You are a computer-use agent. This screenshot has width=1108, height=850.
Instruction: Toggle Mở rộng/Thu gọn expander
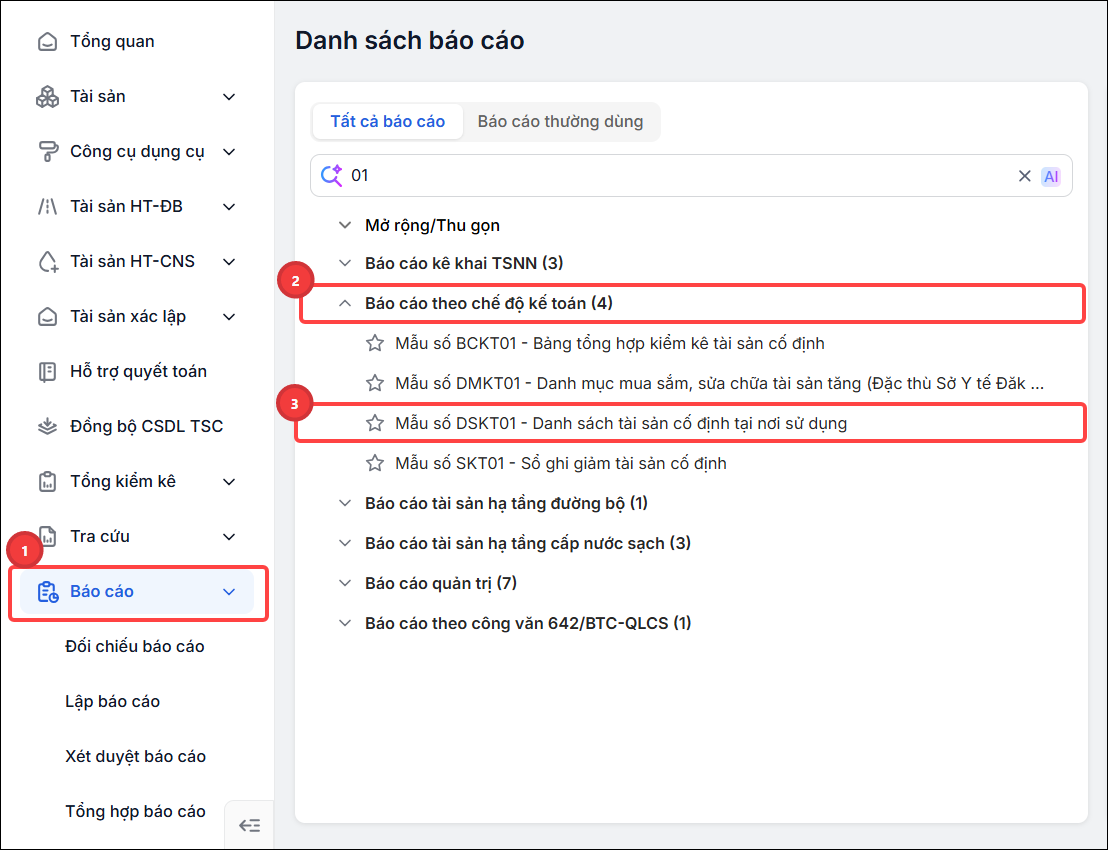click(x=345, y=225)
